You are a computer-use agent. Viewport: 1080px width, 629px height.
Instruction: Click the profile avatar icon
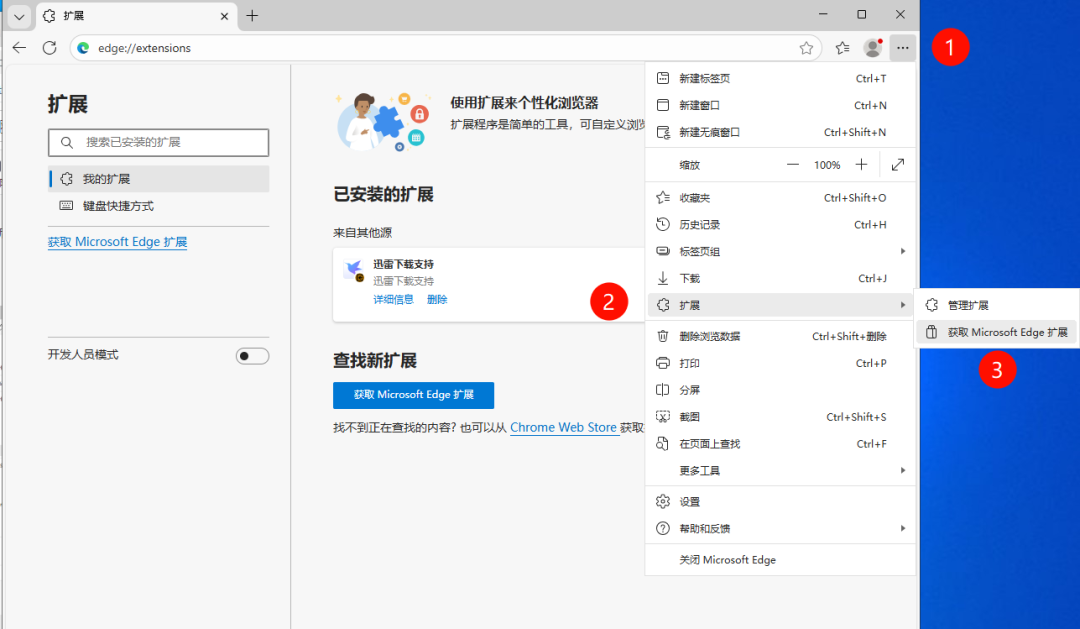click(x=873, y=48)
